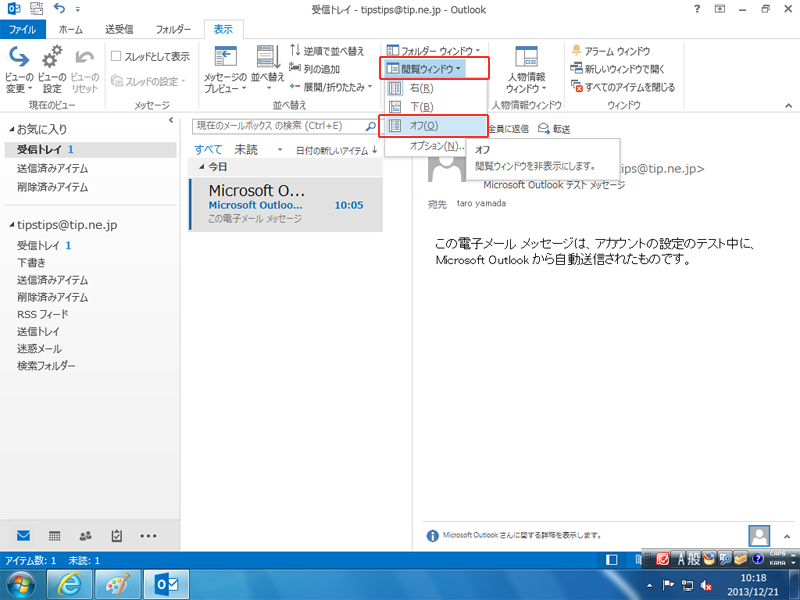The height and width of the screenshot is (600, 800).
Task: Open 下書き folder
Action: point(31,263)
